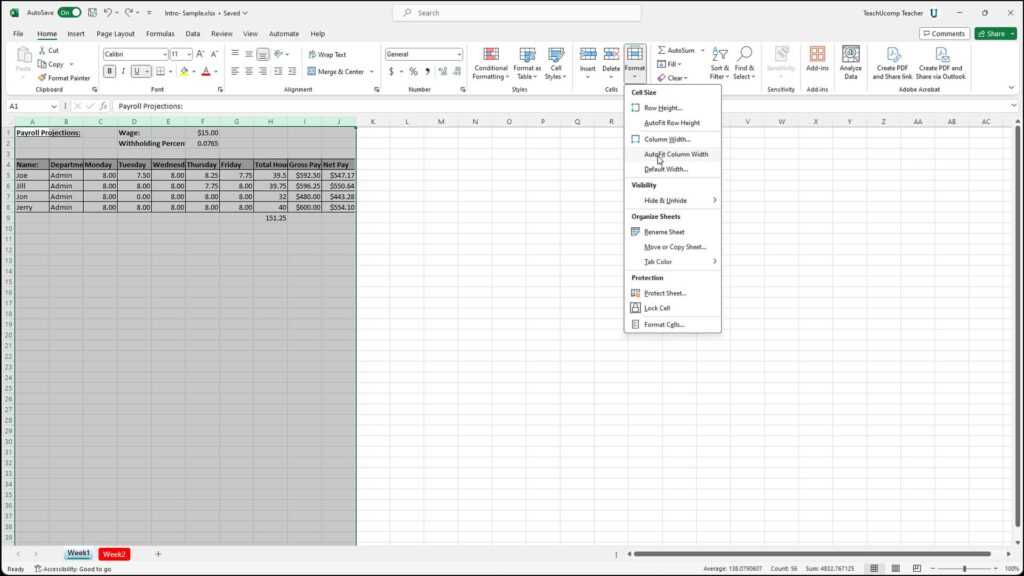This screenshot has width=1024, height=576.
Task: Click the Increase Font Size icon
Action: tap(200, 54)
